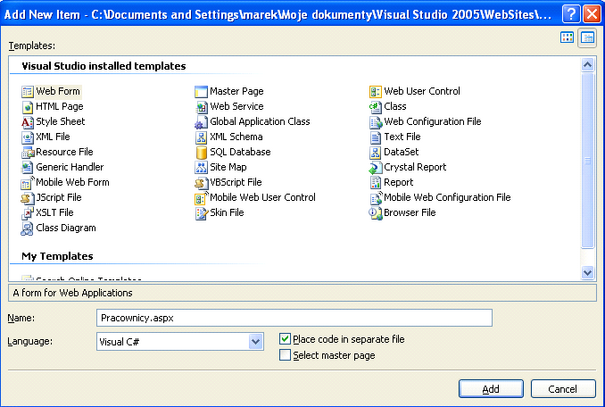Select the Master Page icon

pos(201,92)
